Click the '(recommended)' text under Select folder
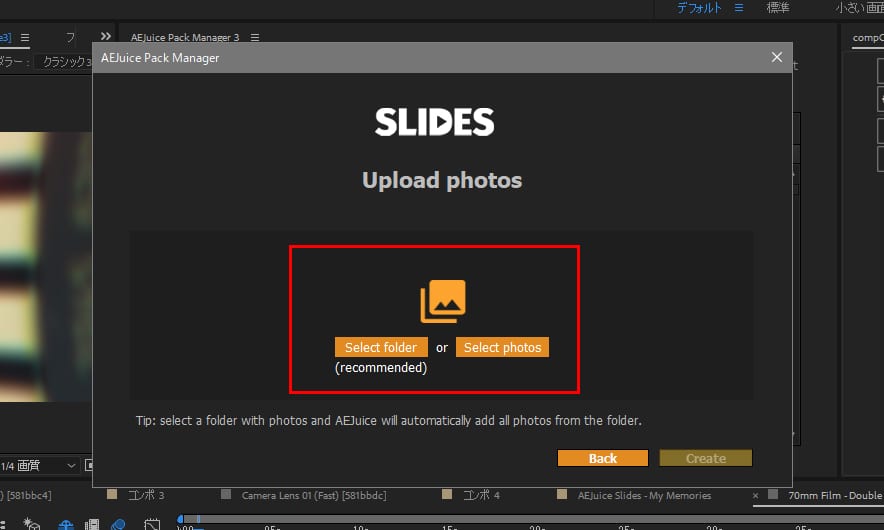 (381, 368)
